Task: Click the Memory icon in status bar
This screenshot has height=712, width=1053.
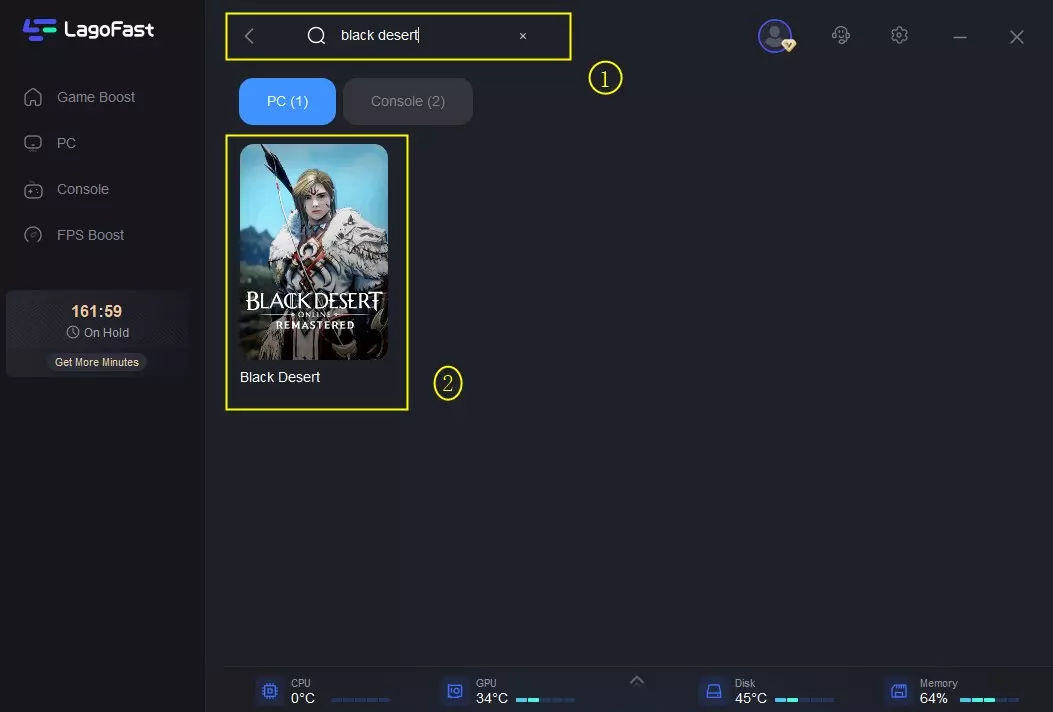Action: click(899, 691)
